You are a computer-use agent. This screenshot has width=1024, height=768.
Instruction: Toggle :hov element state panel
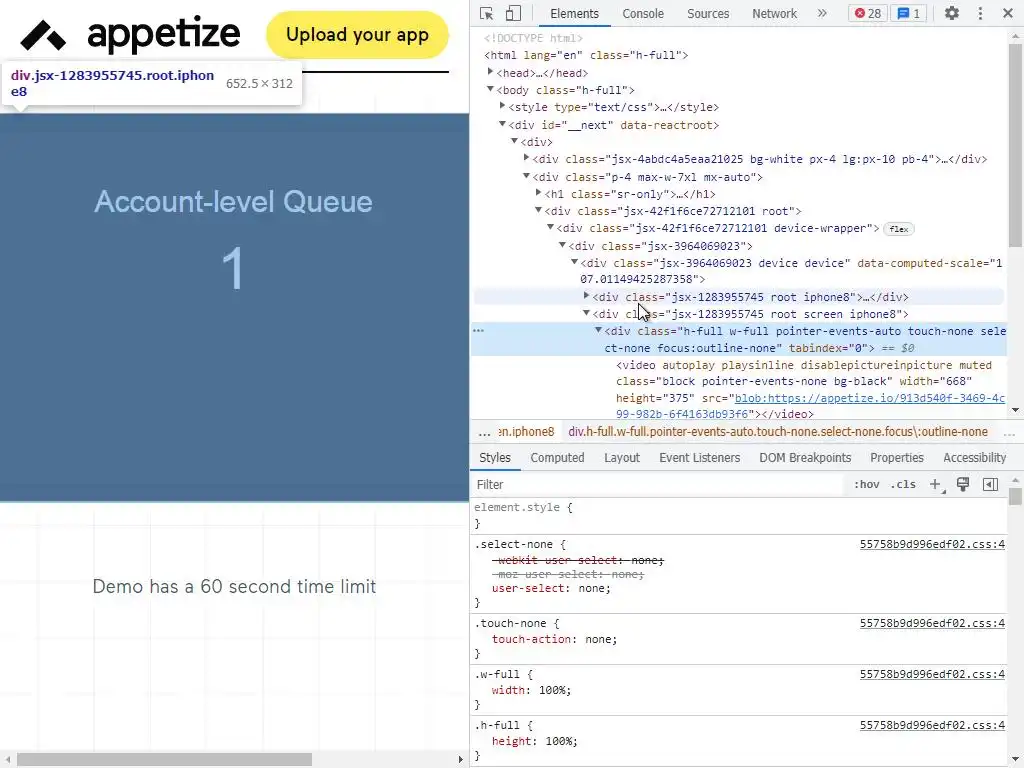pos(867,485)
